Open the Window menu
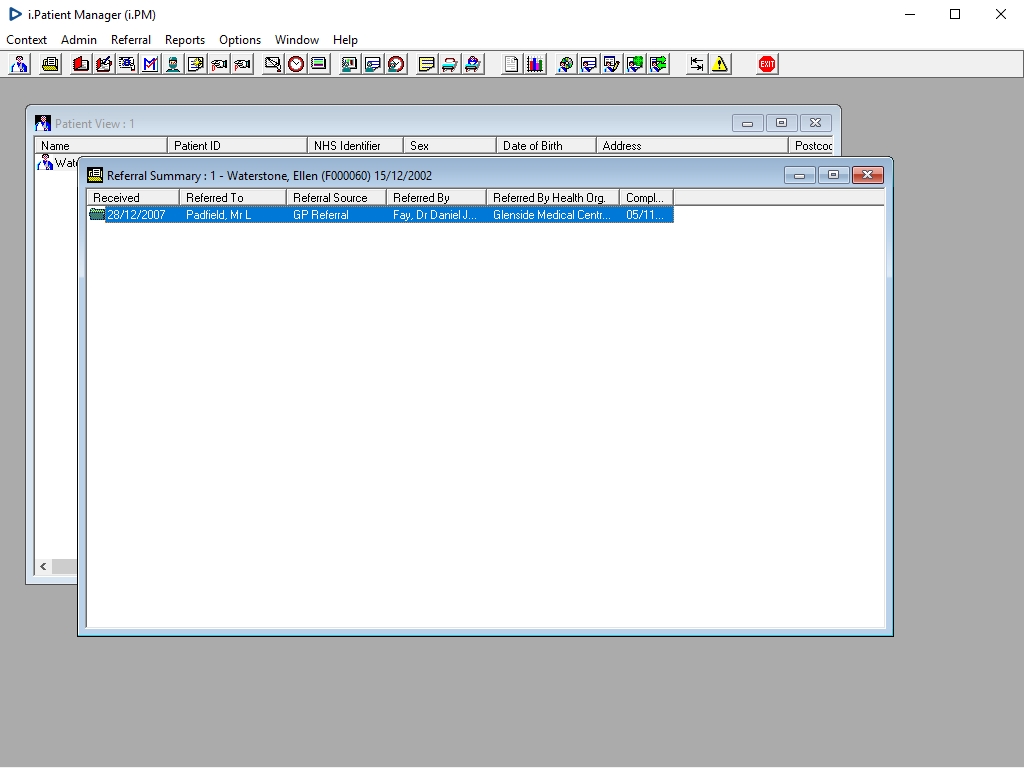 (296, 40)
